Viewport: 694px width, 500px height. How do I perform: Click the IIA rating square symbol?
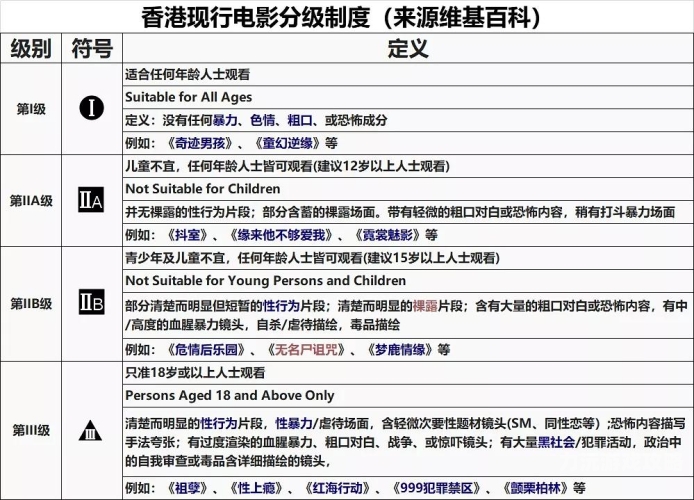tap(91, 200)
